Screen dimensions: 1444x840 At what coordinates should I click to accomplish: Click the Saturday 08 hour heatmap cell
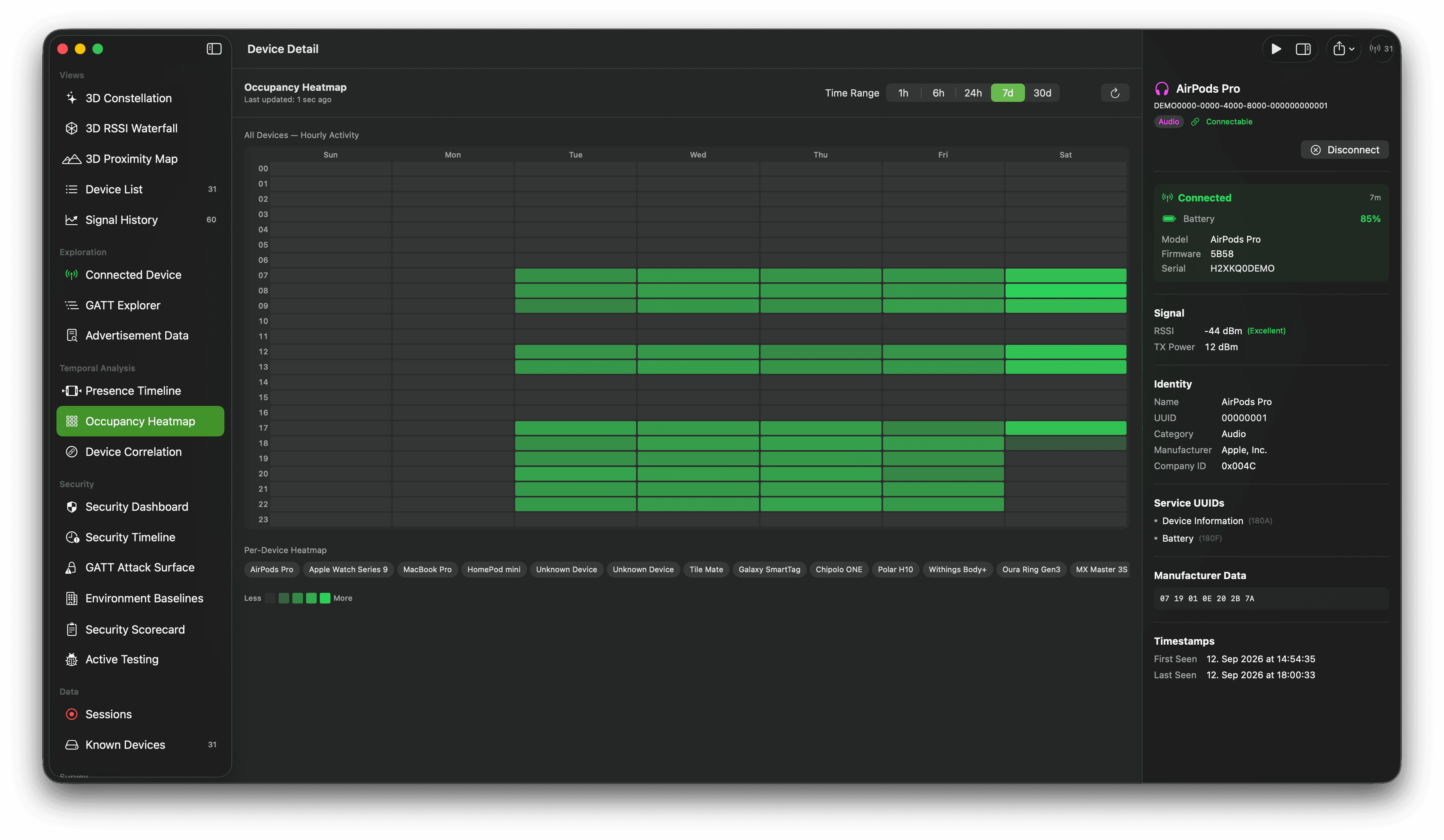[1065, 291]
